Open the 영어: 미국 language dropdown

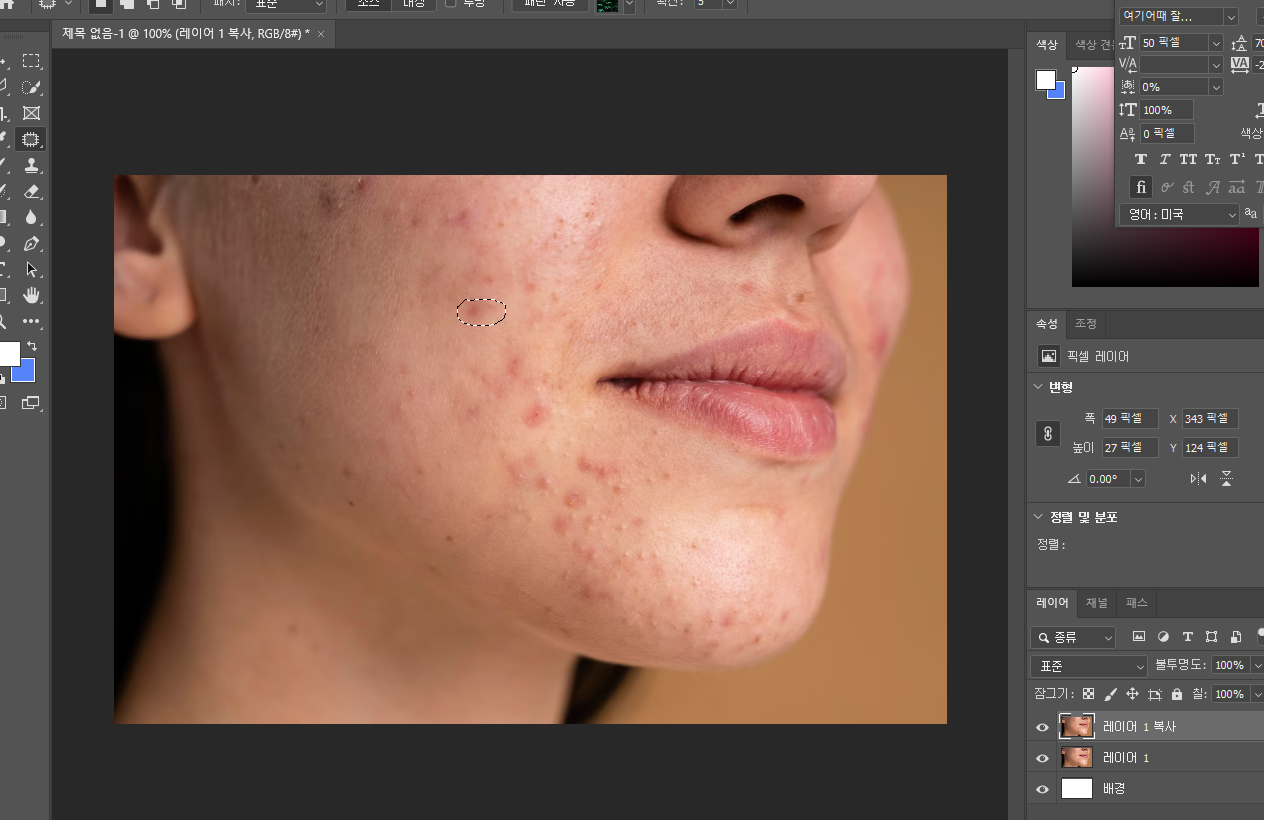tap(1179, 214)
